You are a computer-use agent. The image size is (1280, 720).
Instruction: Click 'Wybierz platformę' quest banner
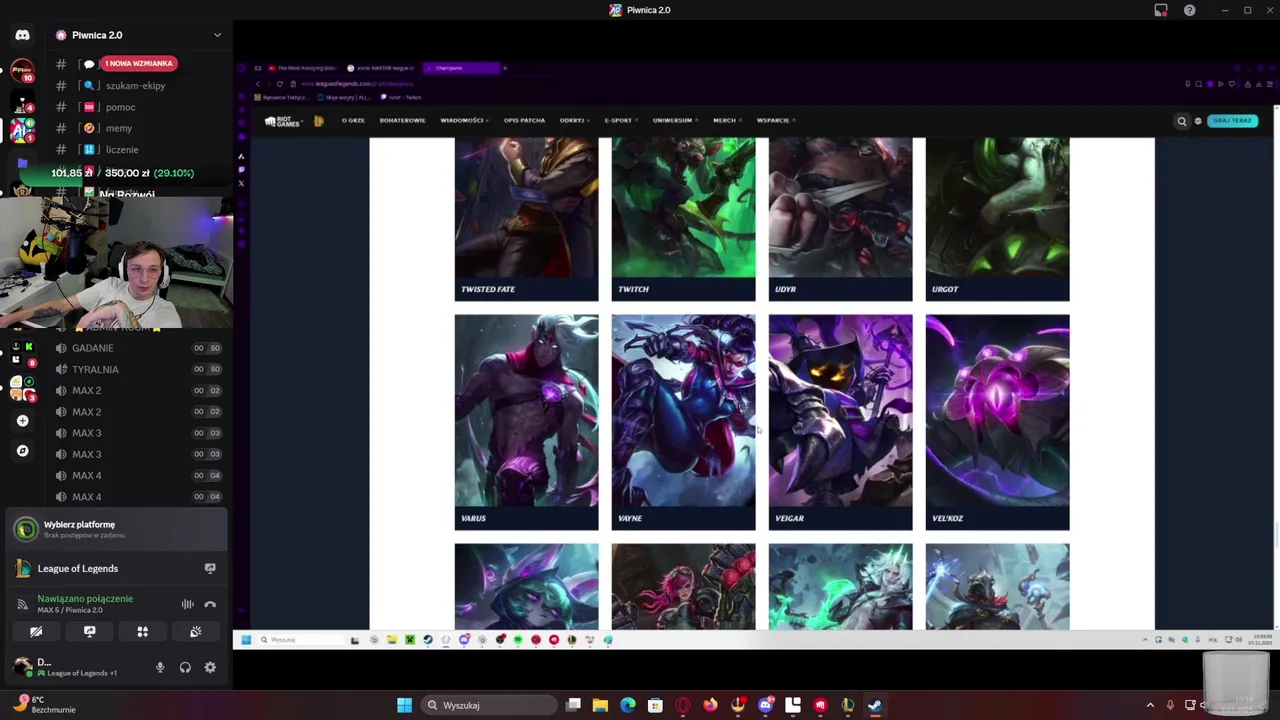click(116, 529)
